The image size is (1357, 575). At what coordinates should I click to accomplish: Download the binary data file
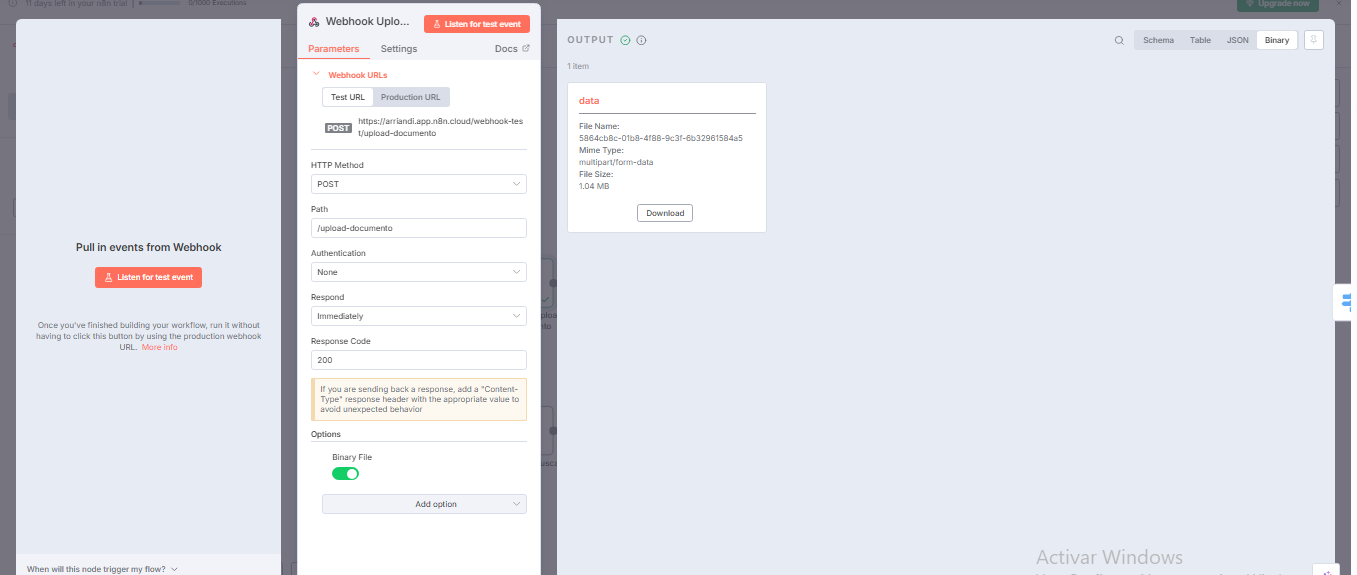click(x=665, y=213)
